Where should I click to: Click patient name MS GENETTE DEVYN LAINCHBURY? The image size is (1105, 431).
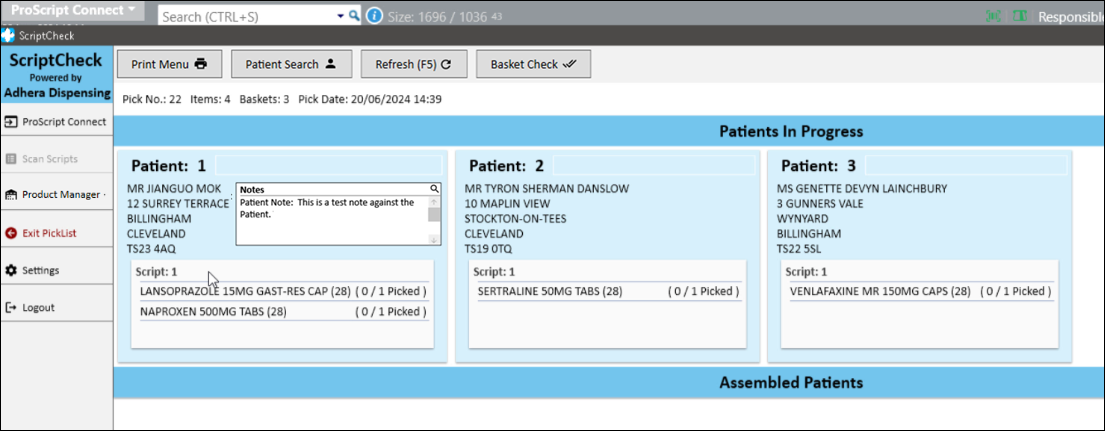point(862,189)
